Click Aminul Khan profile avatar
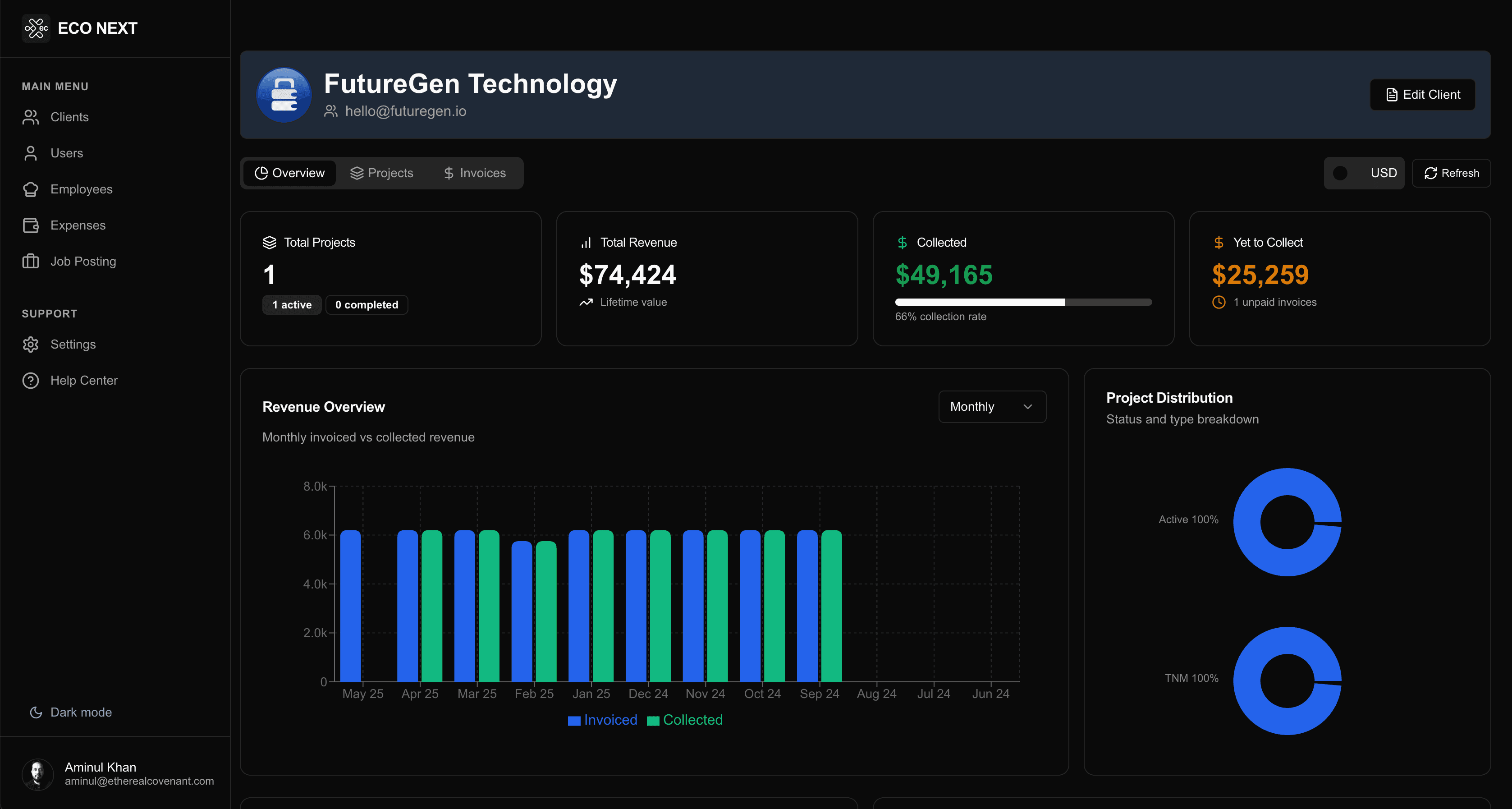The height and width of the screenshot is (809, 1512). pyautogui.click(x=37, y=774)
